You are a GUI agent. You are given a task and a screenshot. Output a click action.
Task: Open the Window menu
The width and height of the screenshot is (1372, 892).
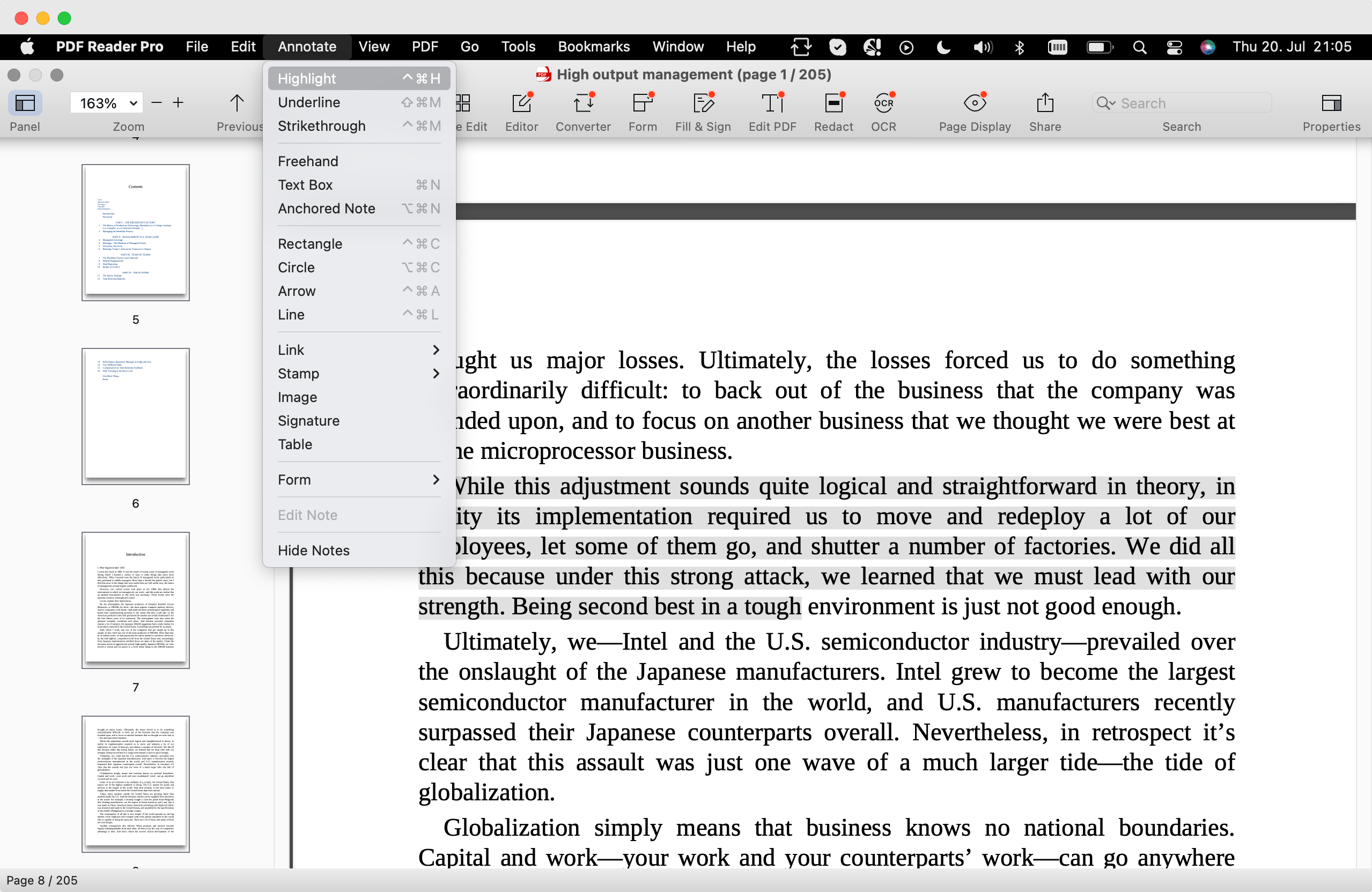click(x=677, y=47)
